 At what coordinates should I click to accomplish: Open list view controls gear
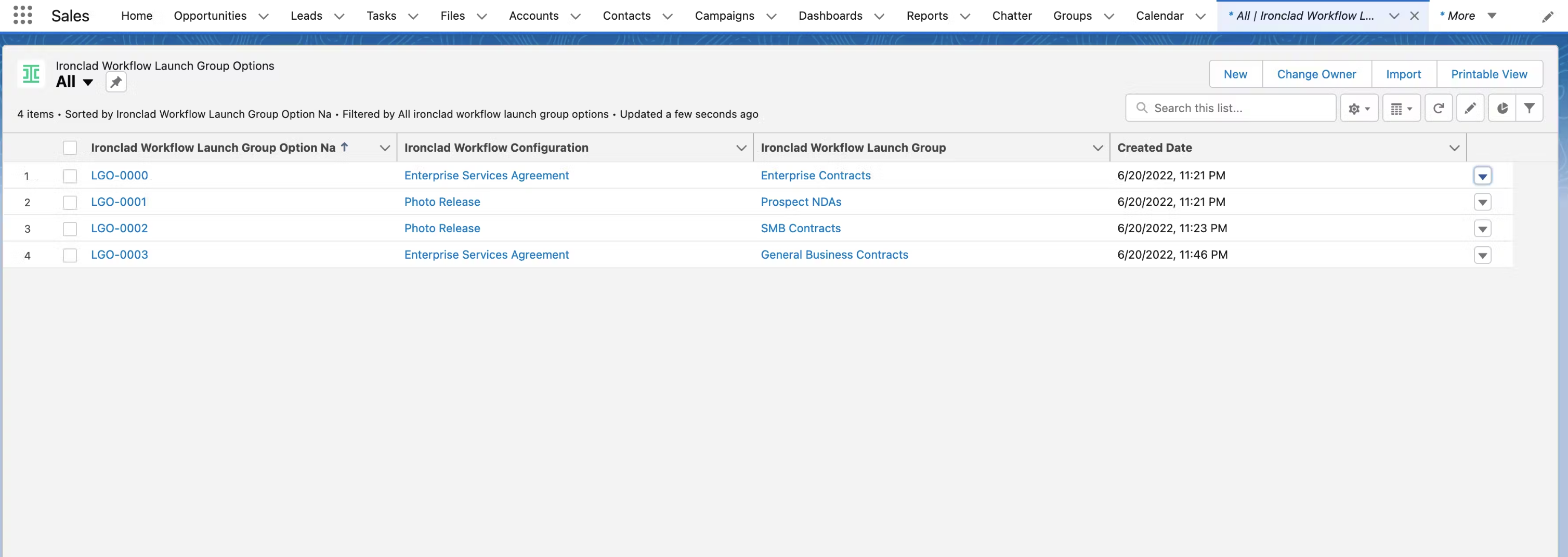point(1358,108)
